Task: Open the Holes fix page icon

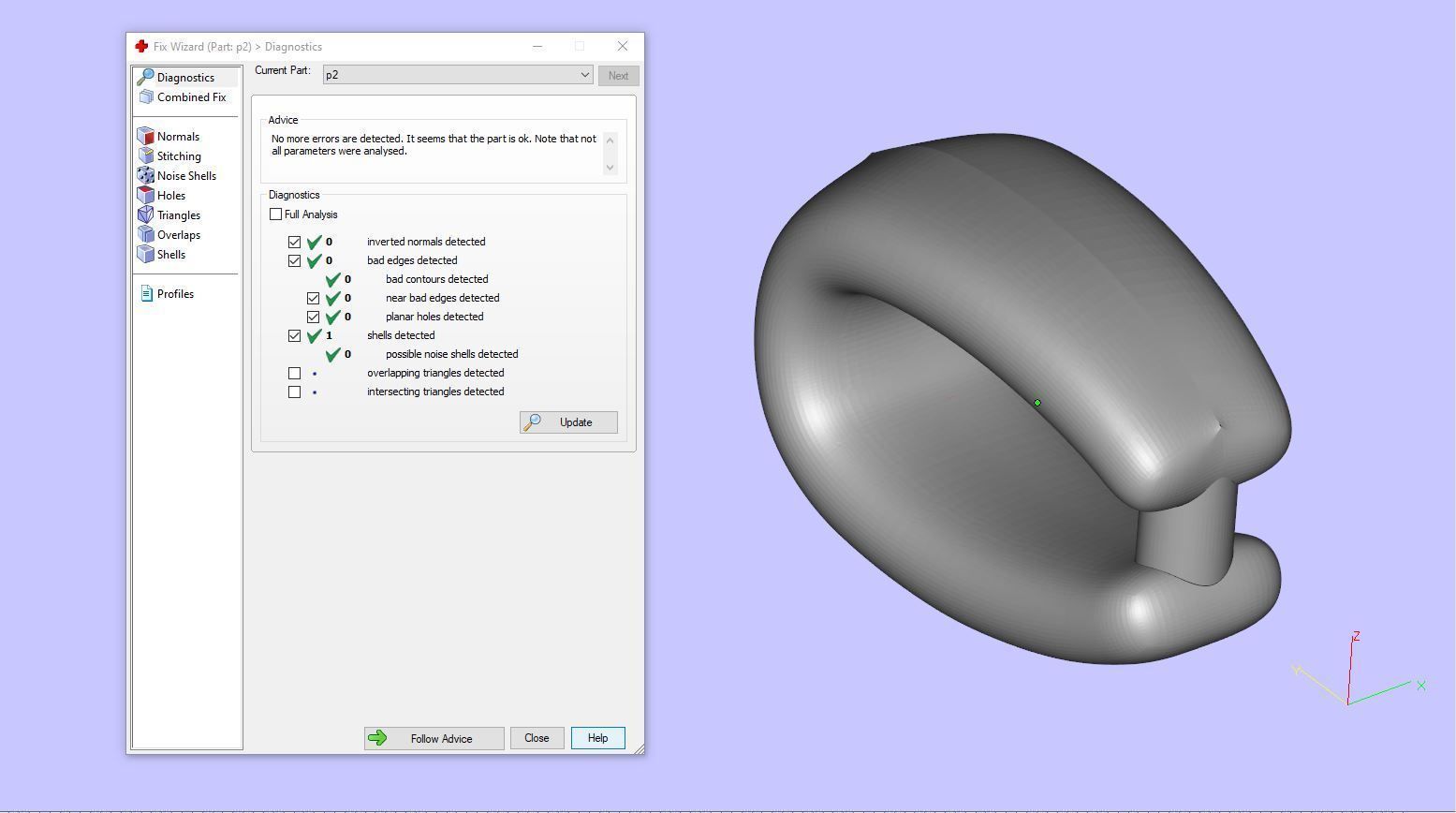Action: 145,196
